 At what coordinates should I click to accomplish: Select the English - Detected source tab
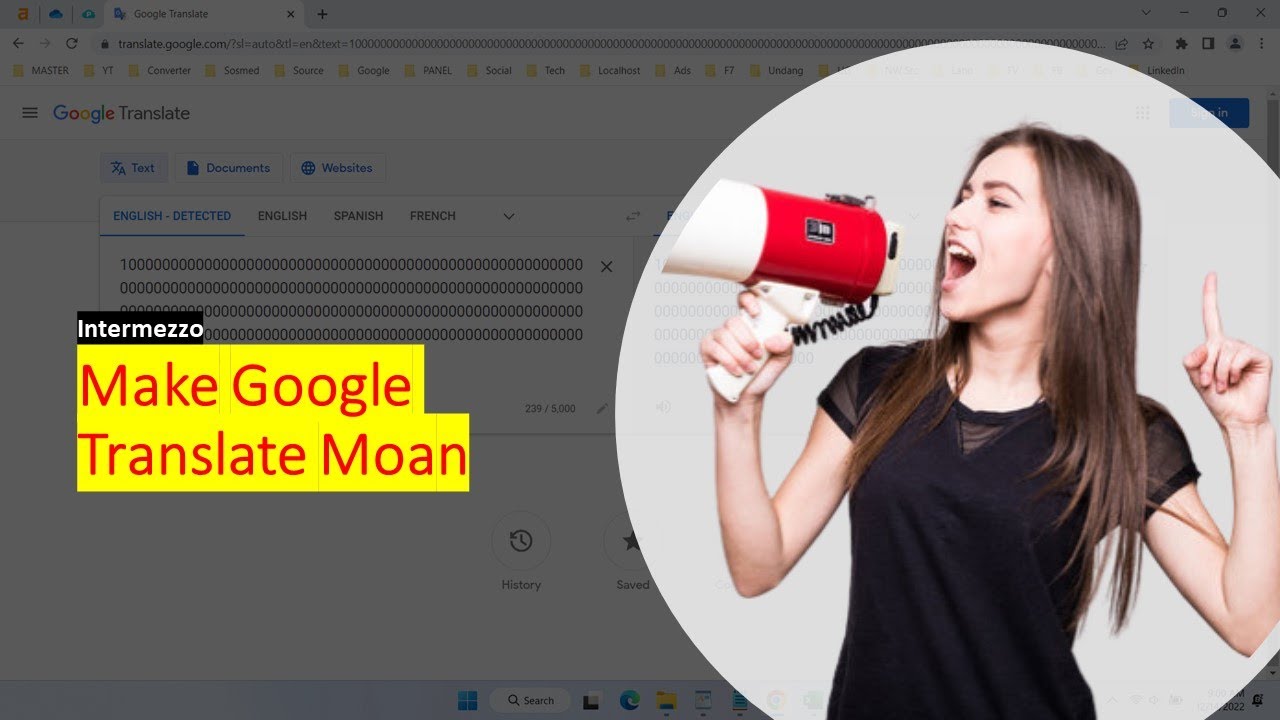pyautogui.click(x=172, y=216)
